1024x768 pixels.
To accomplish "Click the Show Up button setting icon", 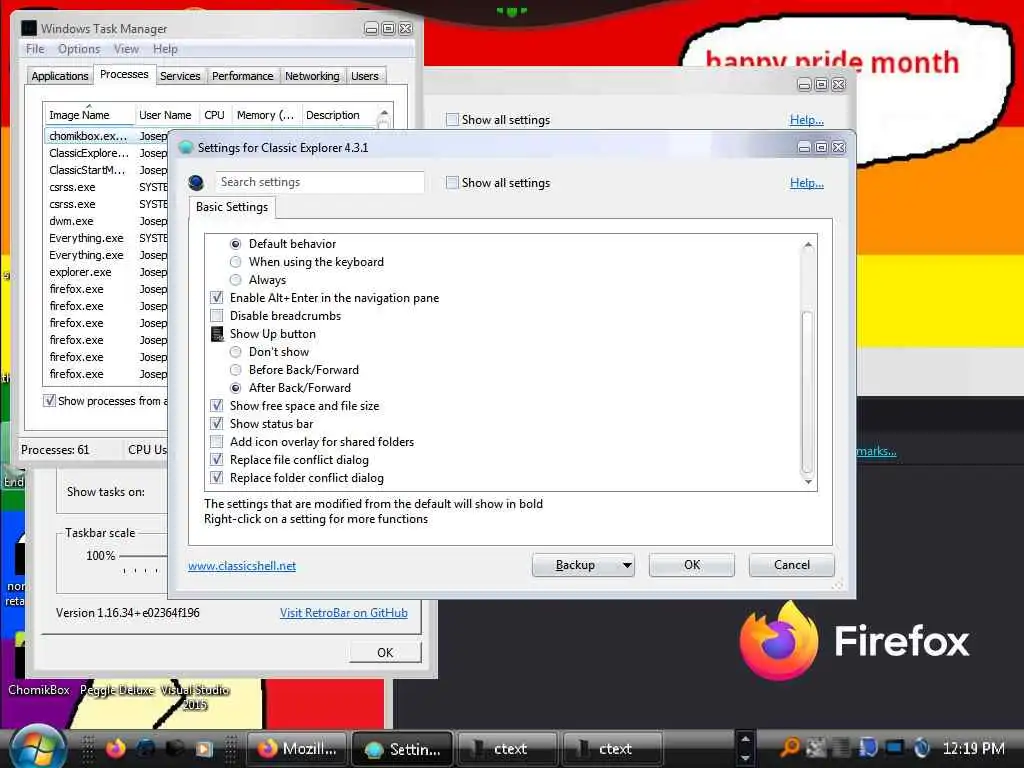I will 217,334.
